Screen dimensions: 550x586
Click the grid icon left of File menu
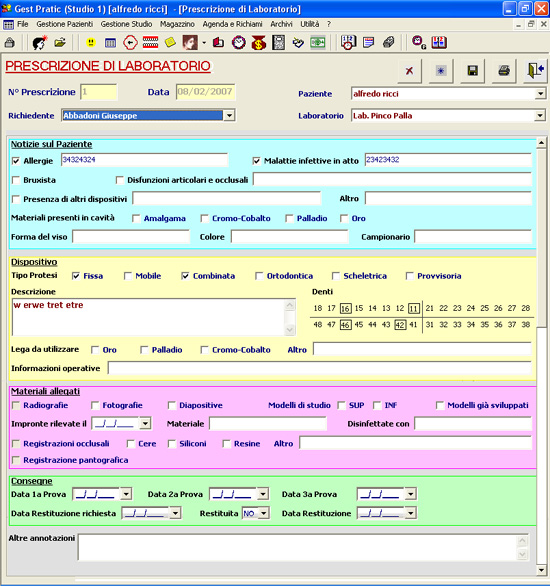coord(8,25)
